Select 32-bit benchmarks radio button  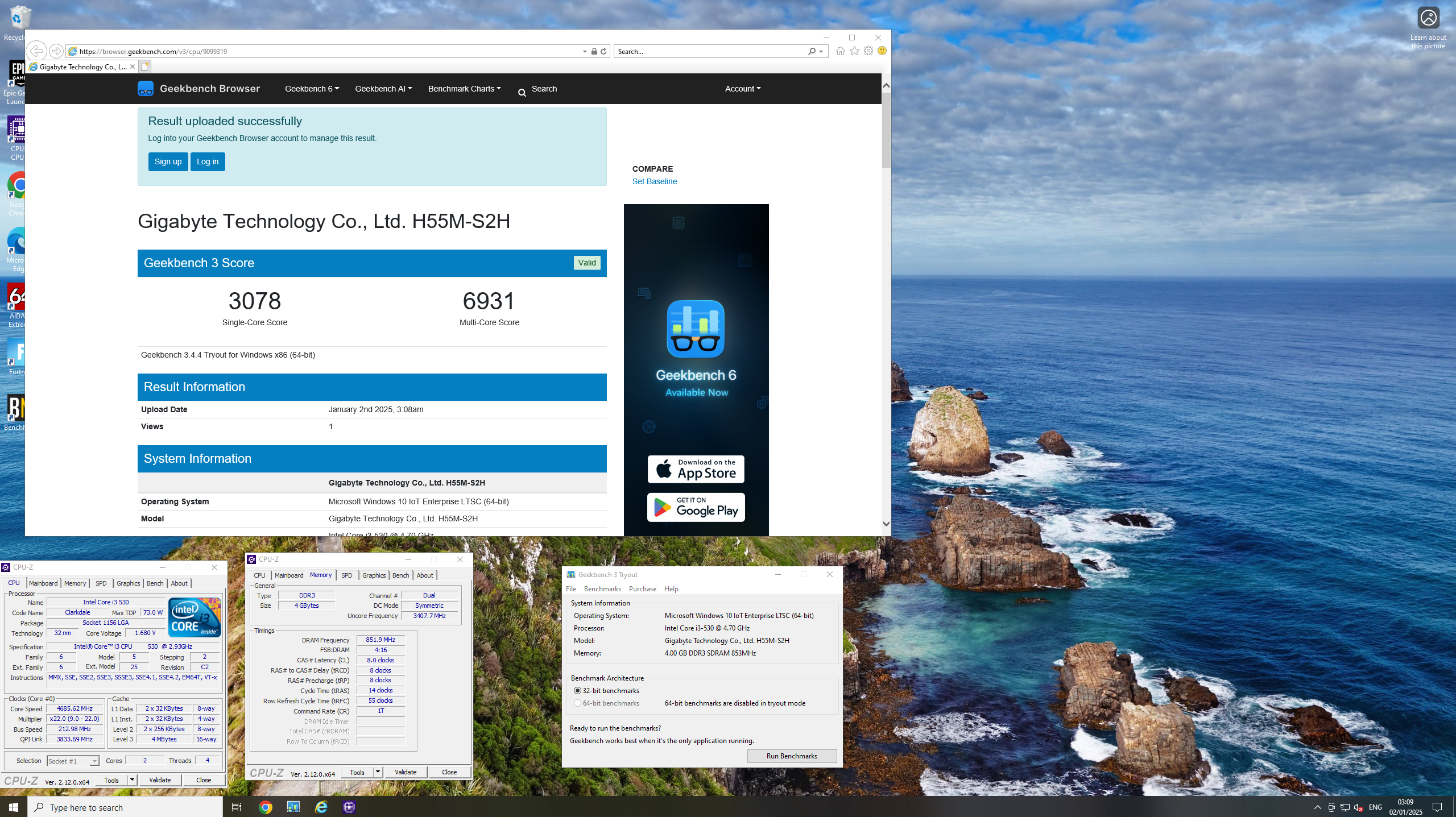pos(577,691)
